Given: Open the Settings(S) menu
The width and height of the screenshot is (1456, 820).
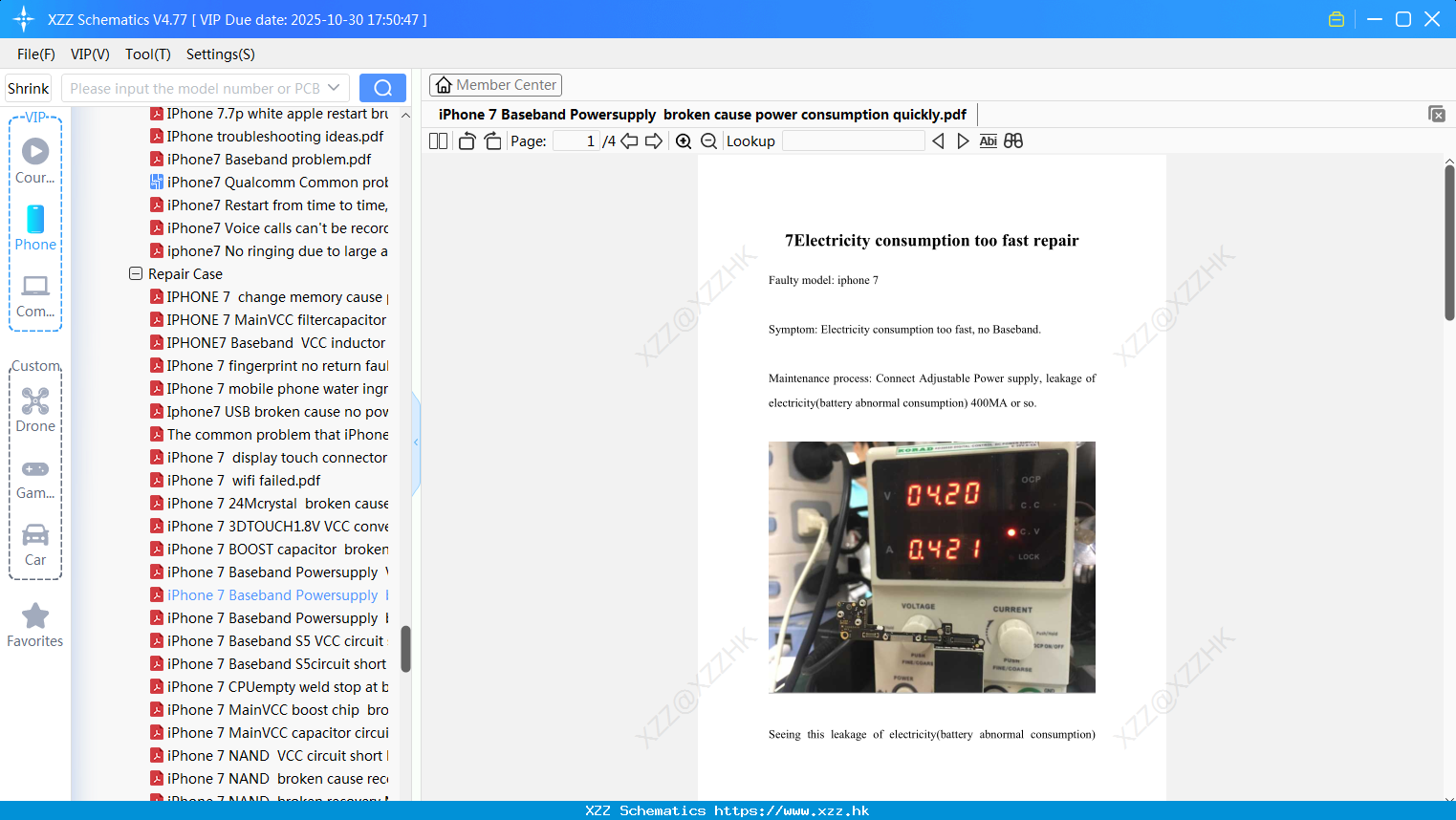Looking at the screenshot, I should 221,54.
